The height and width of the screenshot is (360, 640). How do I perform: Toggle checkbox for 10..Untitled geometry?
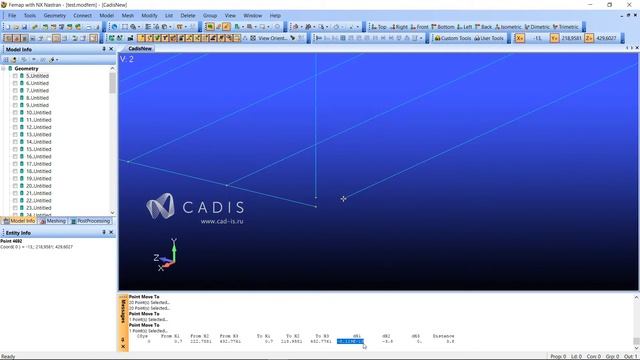(15, 113)
